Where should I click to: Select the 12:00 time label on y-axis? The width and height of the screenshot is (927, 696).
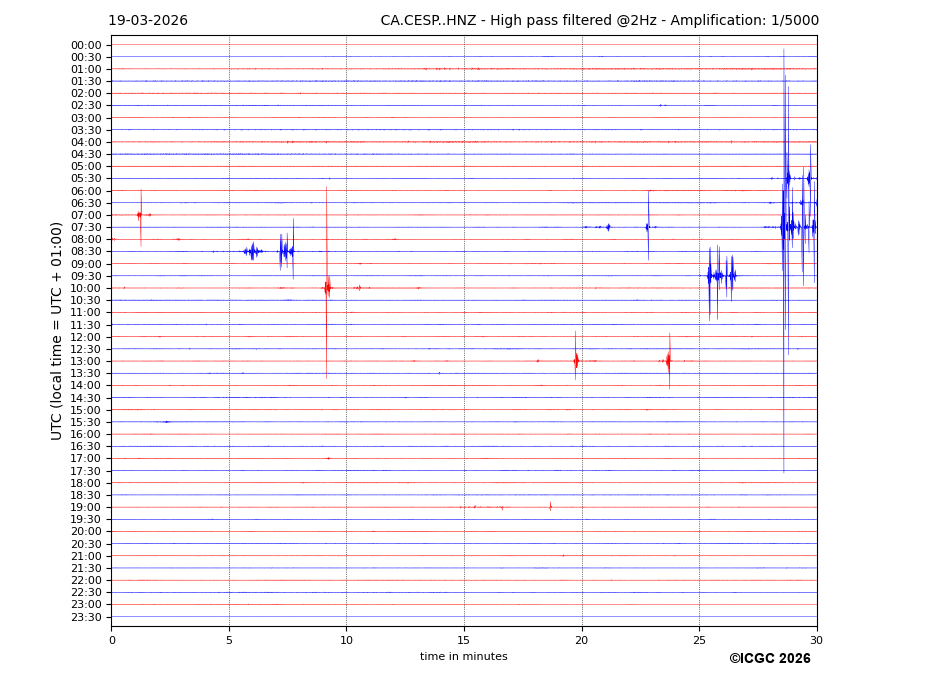pyautogui.click(x=86, y=337)
